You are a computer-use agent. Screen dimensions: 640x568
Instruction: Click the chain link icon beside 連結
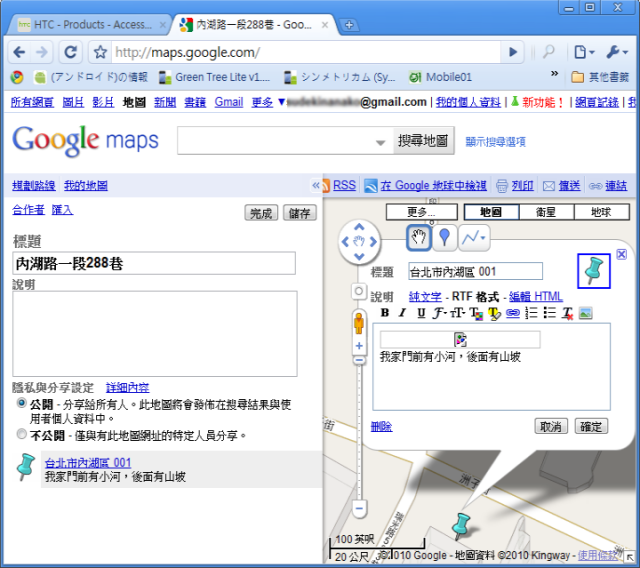[596, 186]
